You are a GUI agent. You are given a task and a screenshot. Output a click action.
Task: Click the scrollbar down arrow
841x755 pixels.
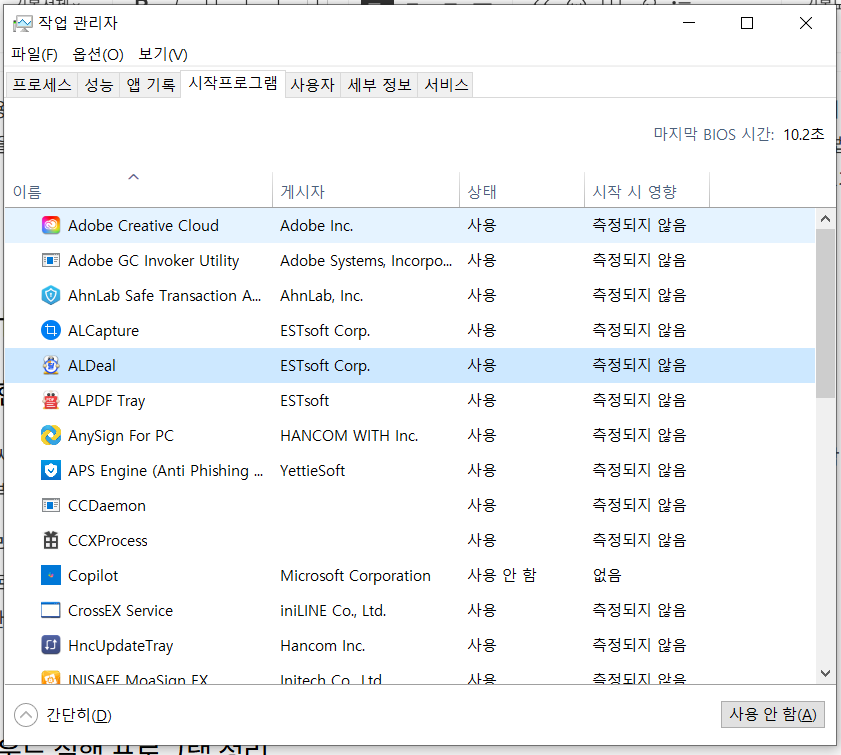[825, 673]
